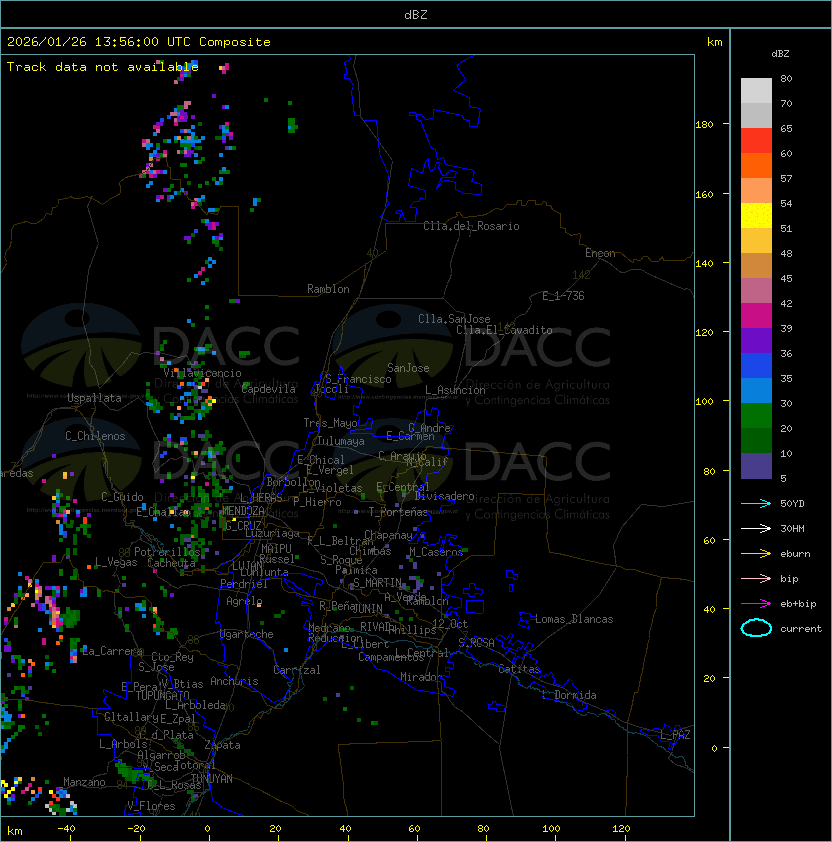Select the yellow eburn arrow symbol

(x=756, y=553)
